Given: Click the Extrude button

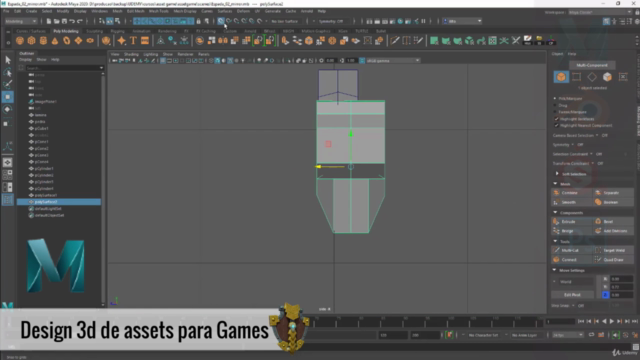Looking at the screenshot, I should coord(571,221).
